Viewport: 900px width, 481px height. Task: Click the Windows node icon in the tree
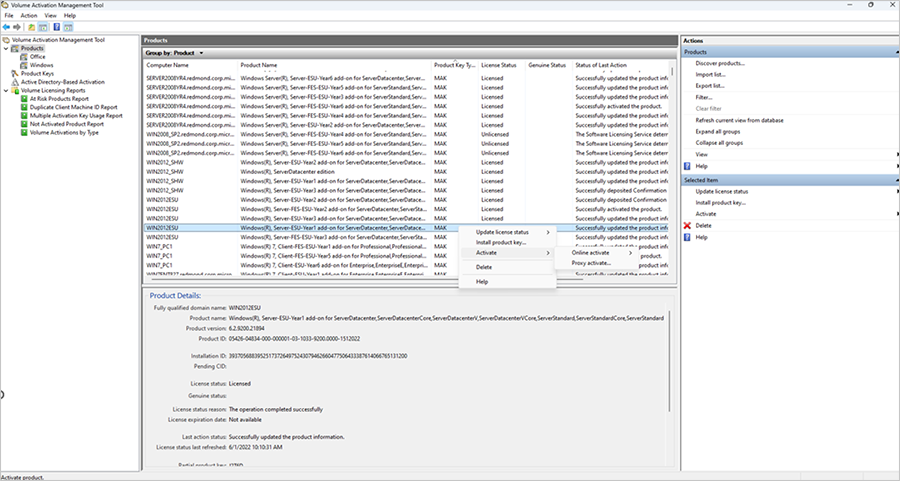tap(24, 65)
